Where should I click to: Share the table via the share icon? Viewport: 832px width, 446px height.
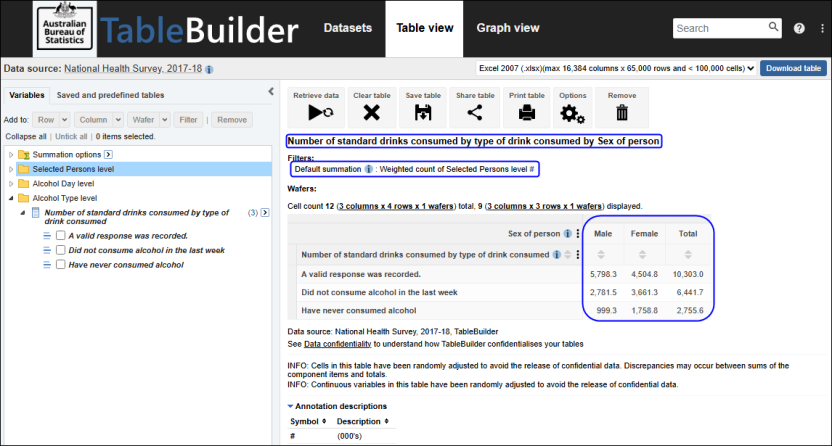point(475,112)
